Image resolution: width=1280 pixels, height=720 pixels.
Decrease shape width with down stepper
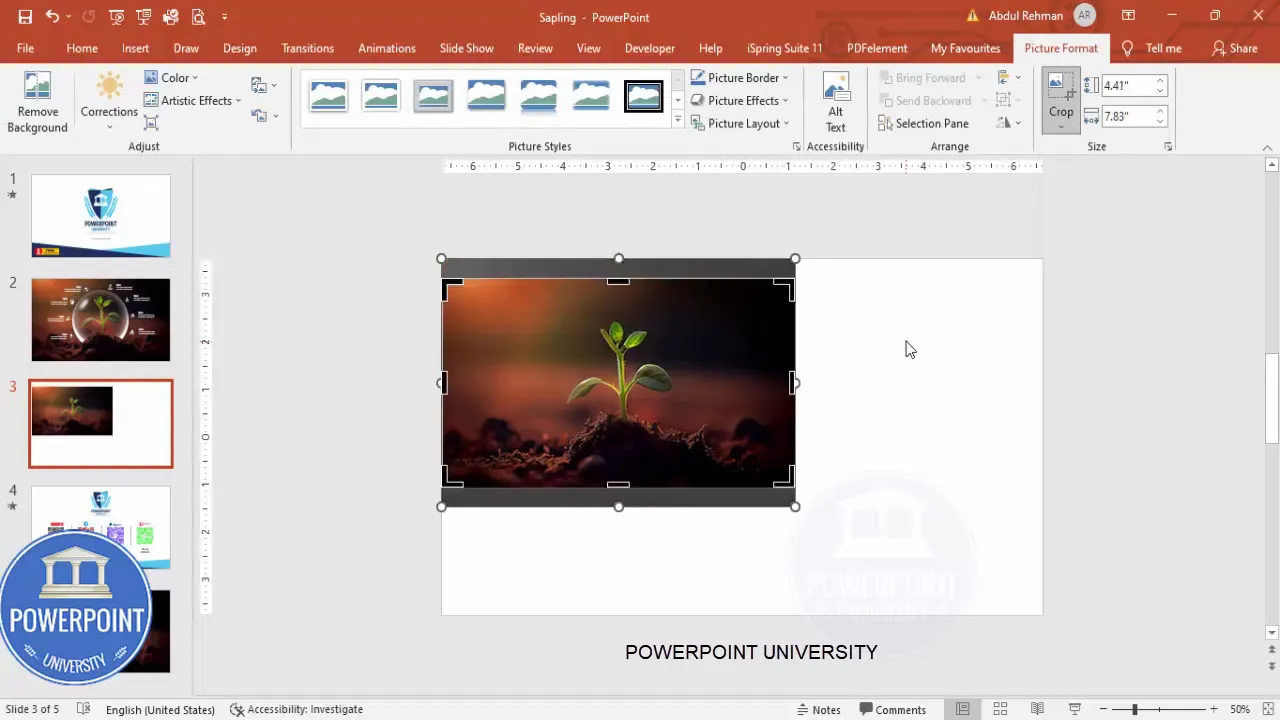1160,122
